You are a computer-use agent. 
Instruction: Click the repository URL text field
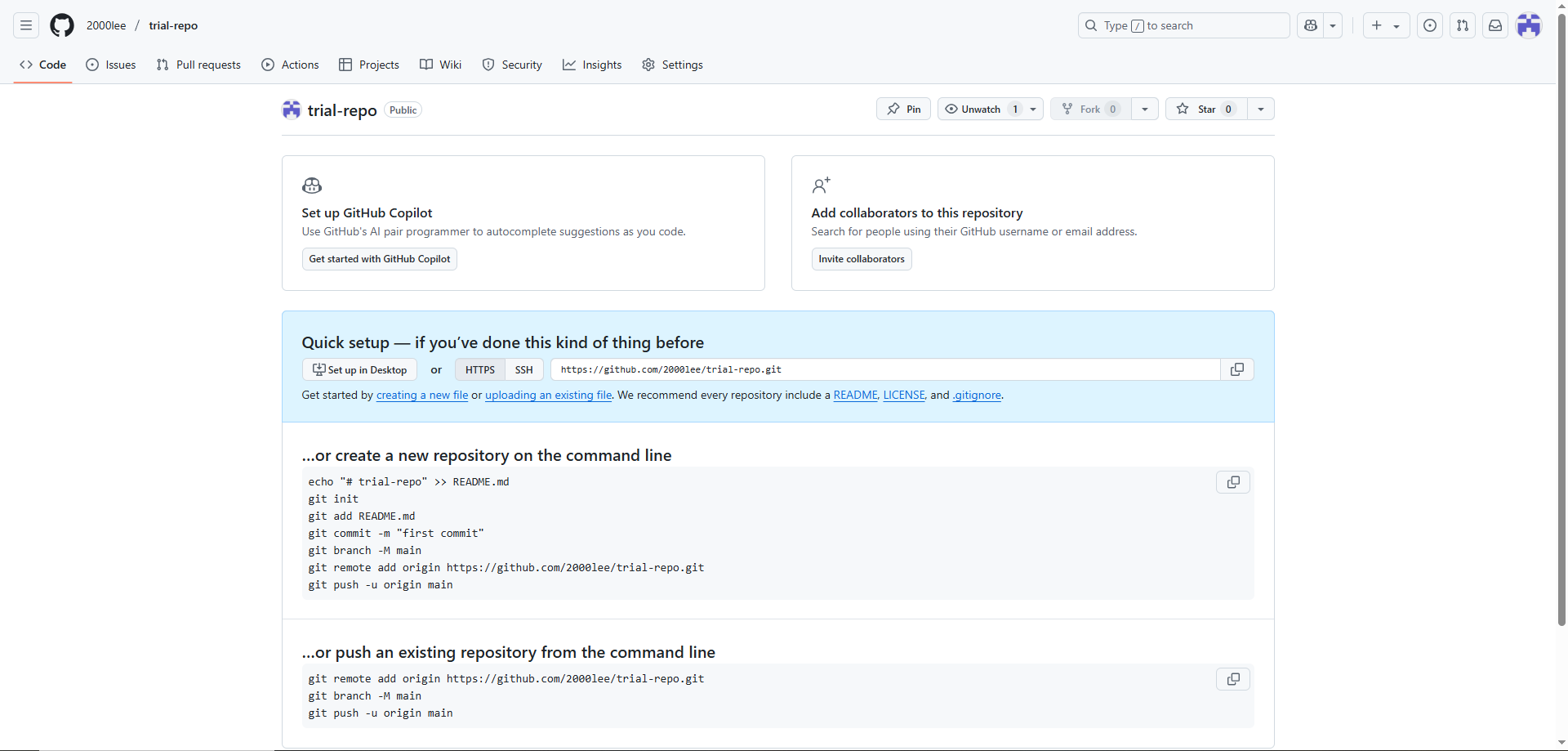point(885,369)
